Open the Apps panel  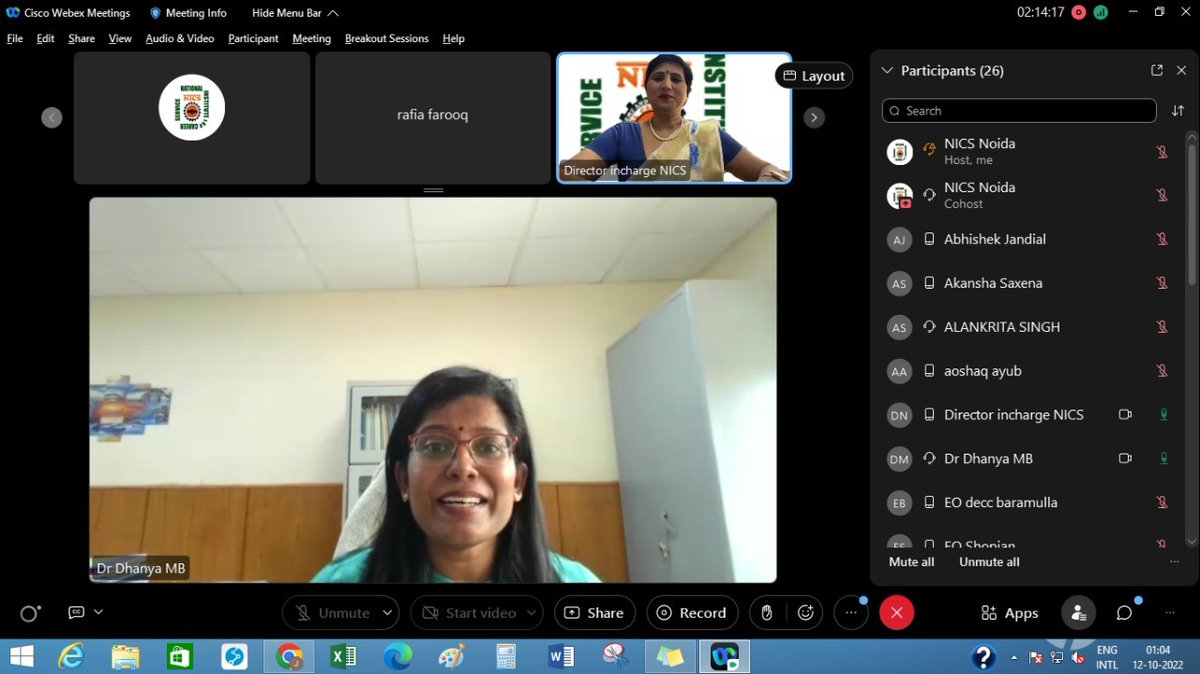point(1010,613)
